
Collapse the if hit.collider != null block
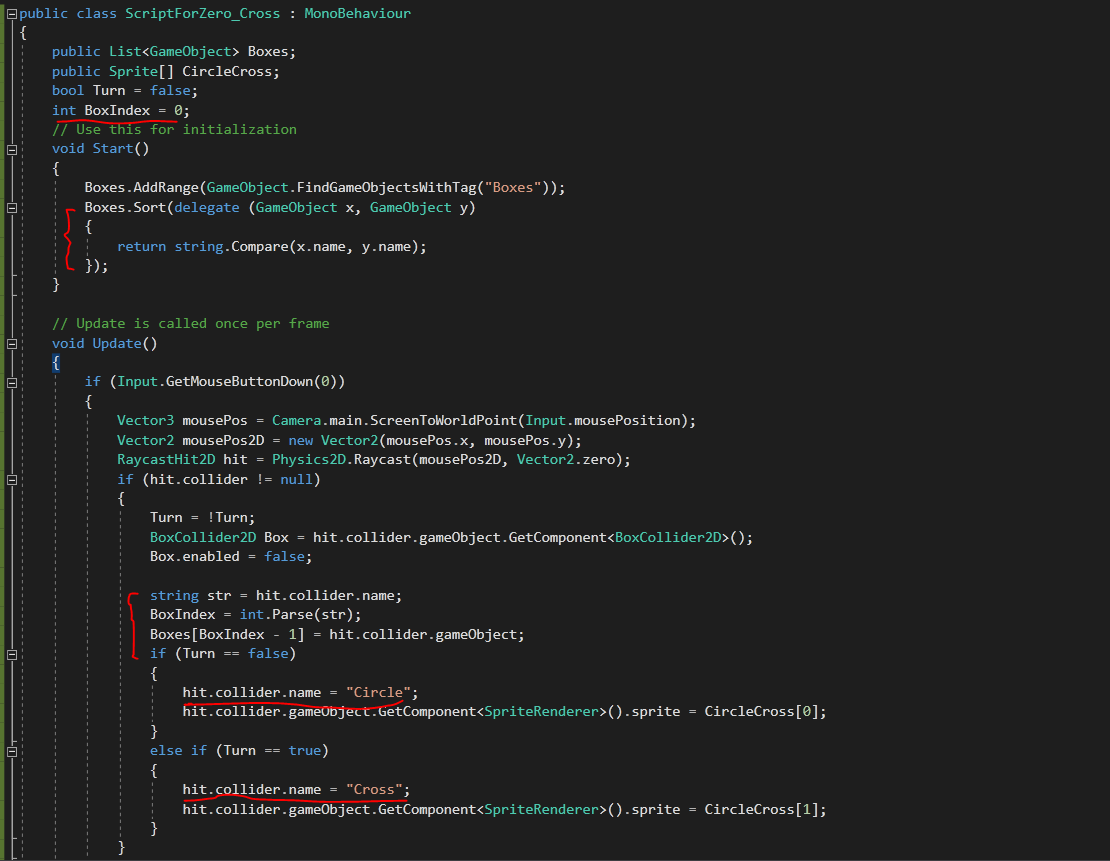[x=11, y=480]
